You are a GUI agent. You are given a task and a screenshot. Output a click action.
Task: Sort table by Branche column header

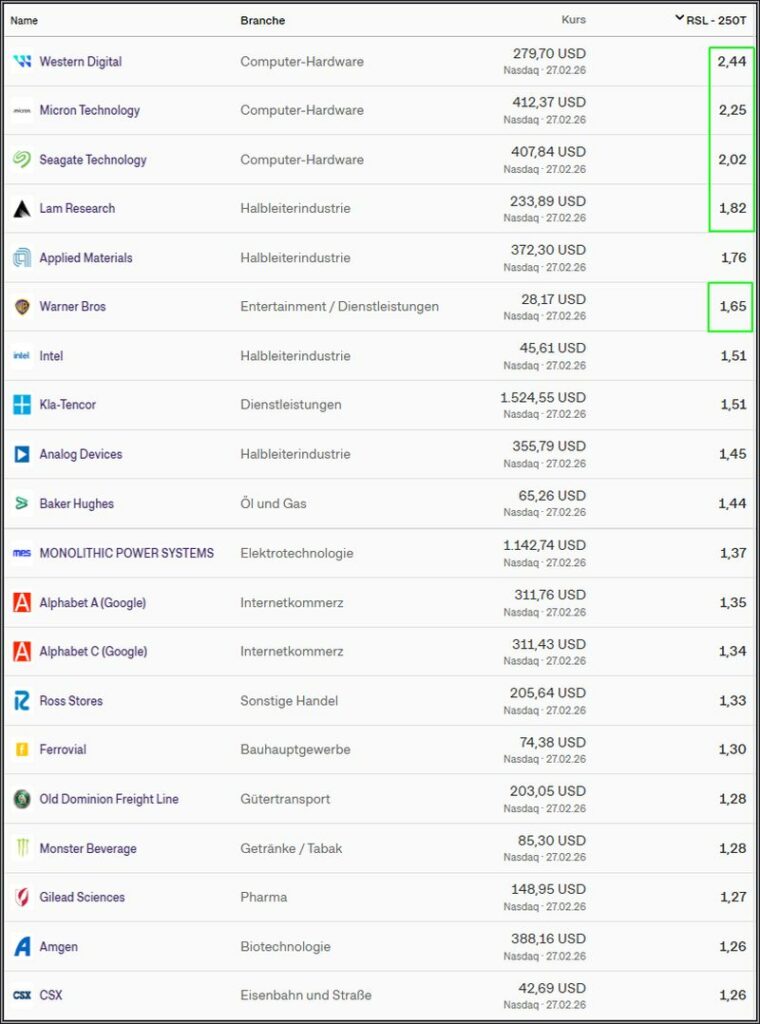262,20
